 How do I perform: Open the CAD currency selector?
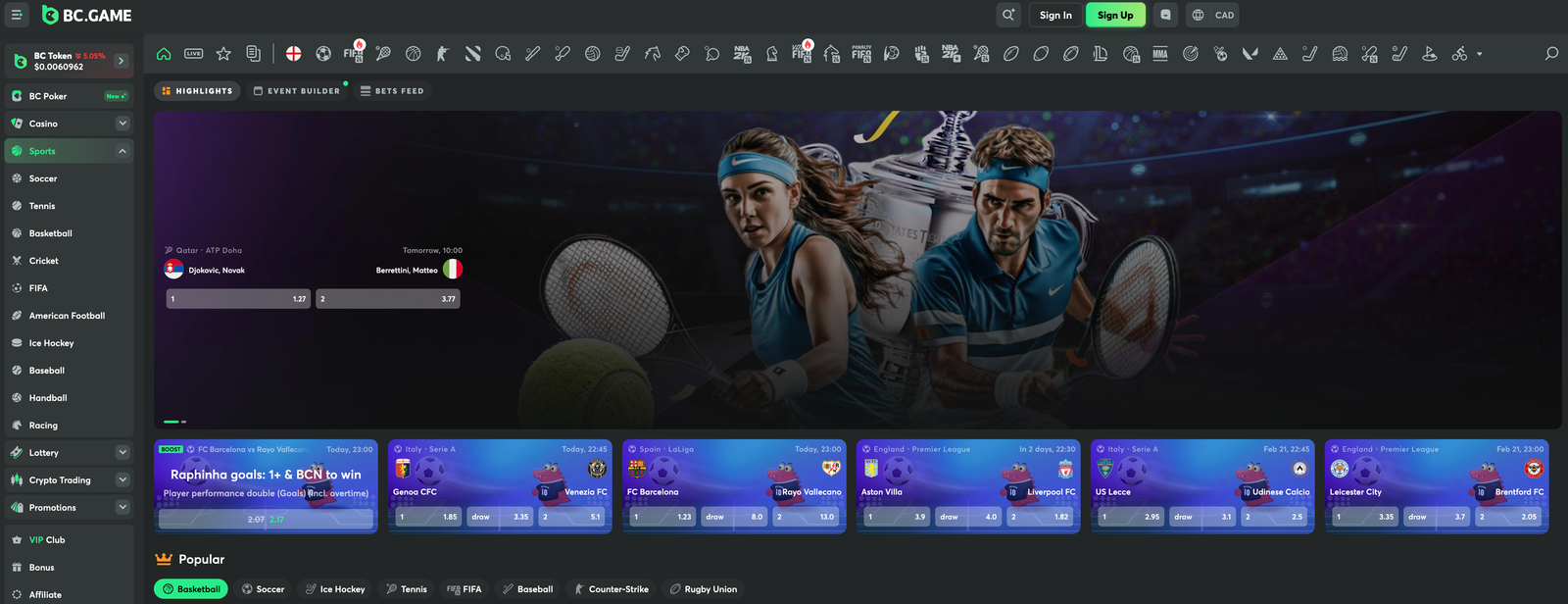[1213, 15]
